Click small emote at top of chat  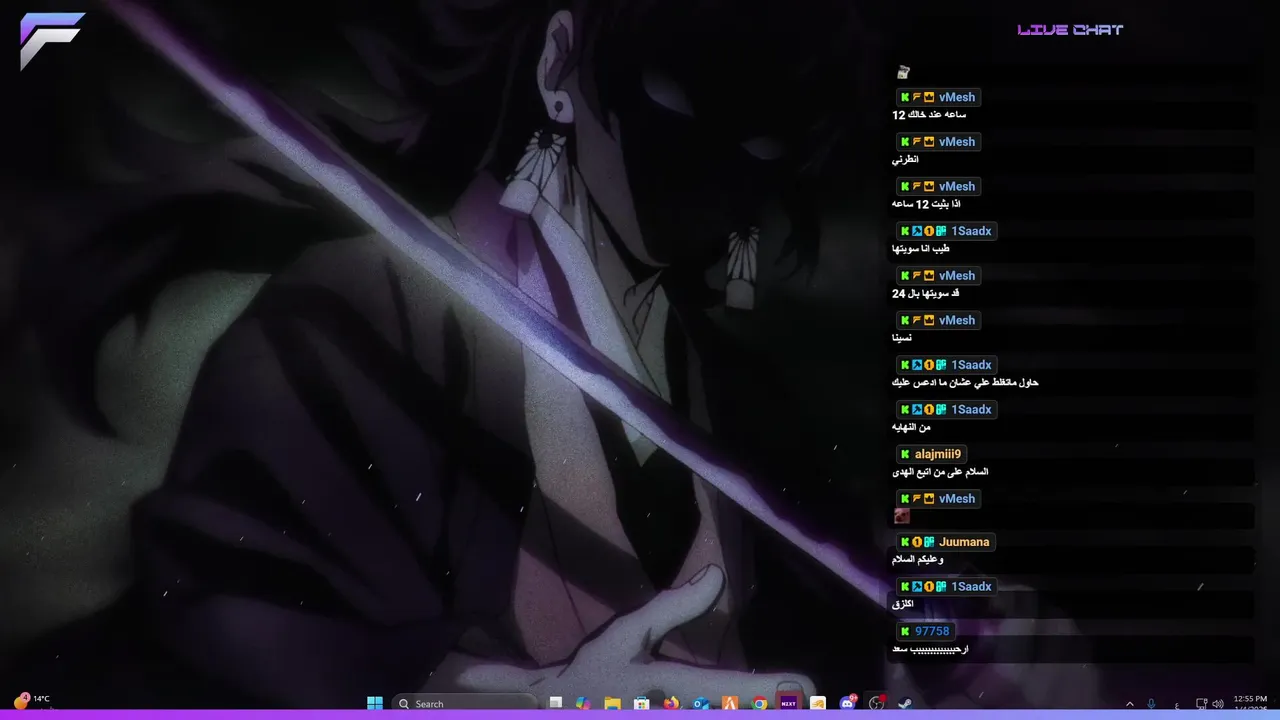coord(903,72)
